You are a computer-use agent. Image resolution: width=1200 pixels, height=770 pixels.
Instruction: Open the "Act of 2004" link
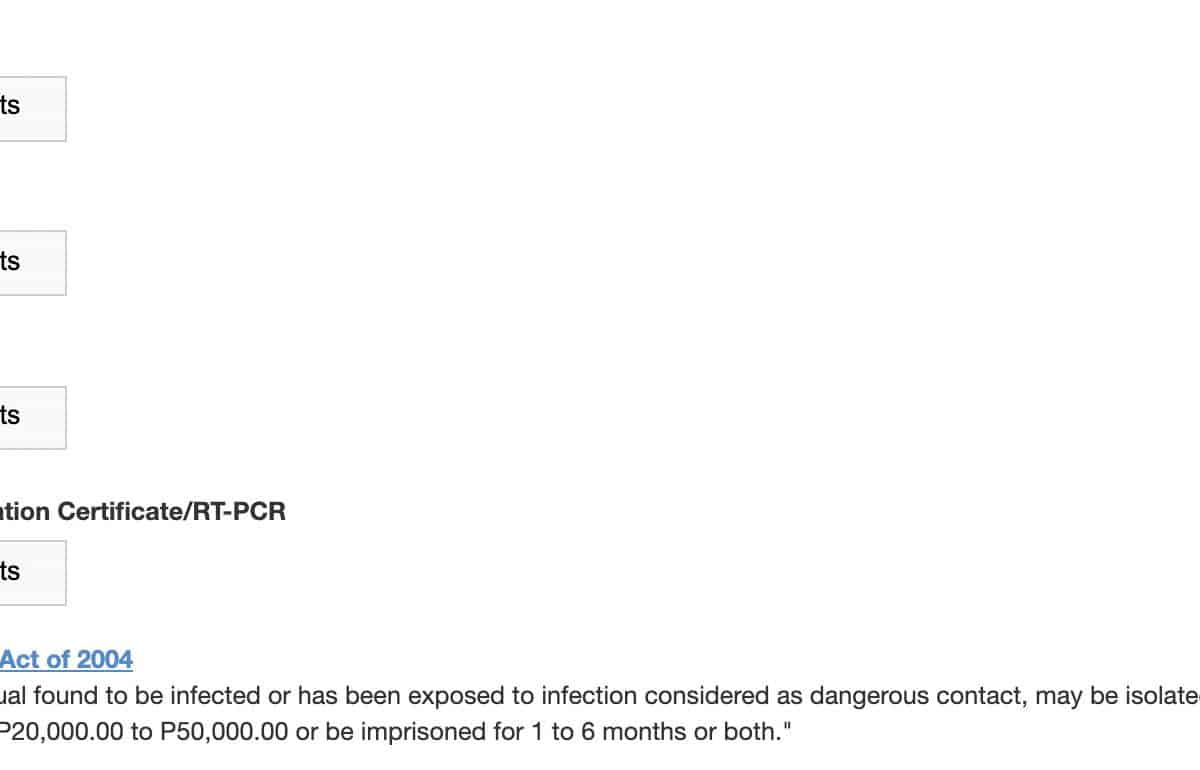click(x=66, y=660)
